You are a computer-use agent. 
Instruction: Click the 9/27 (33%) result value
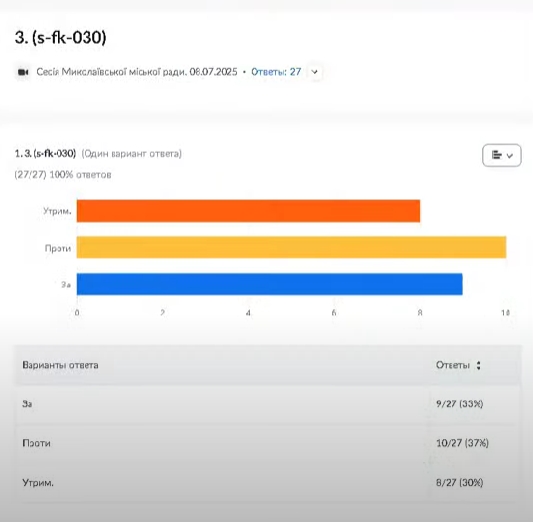[460, 404]
